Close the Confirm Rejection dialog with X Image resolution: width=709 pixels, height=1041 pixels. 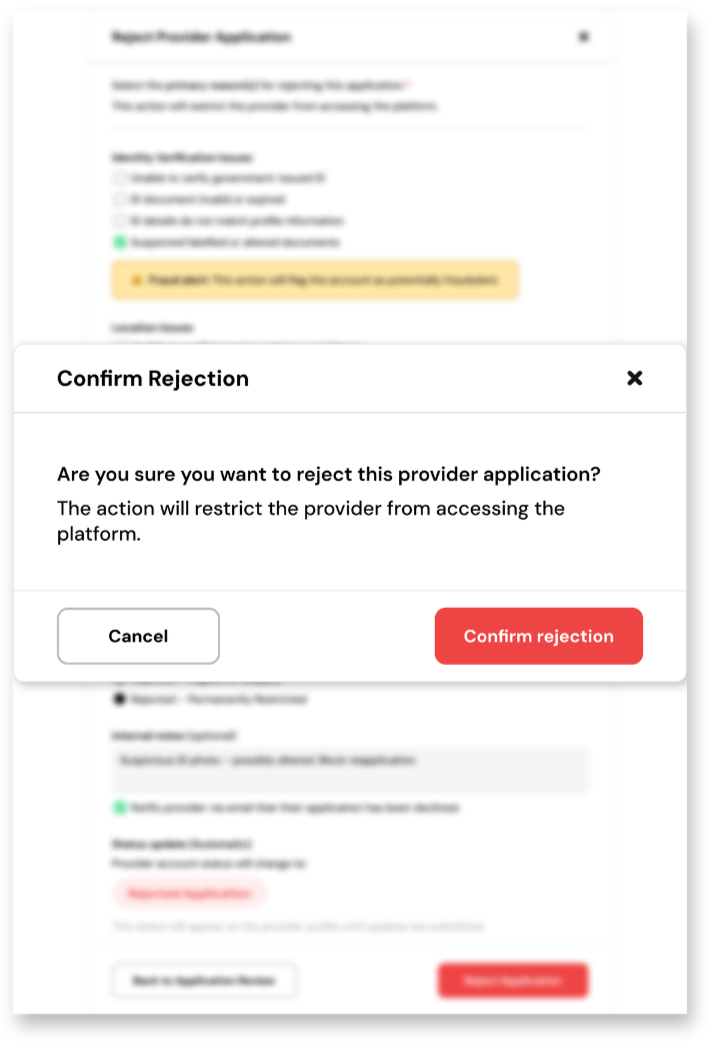pos(634,378)
